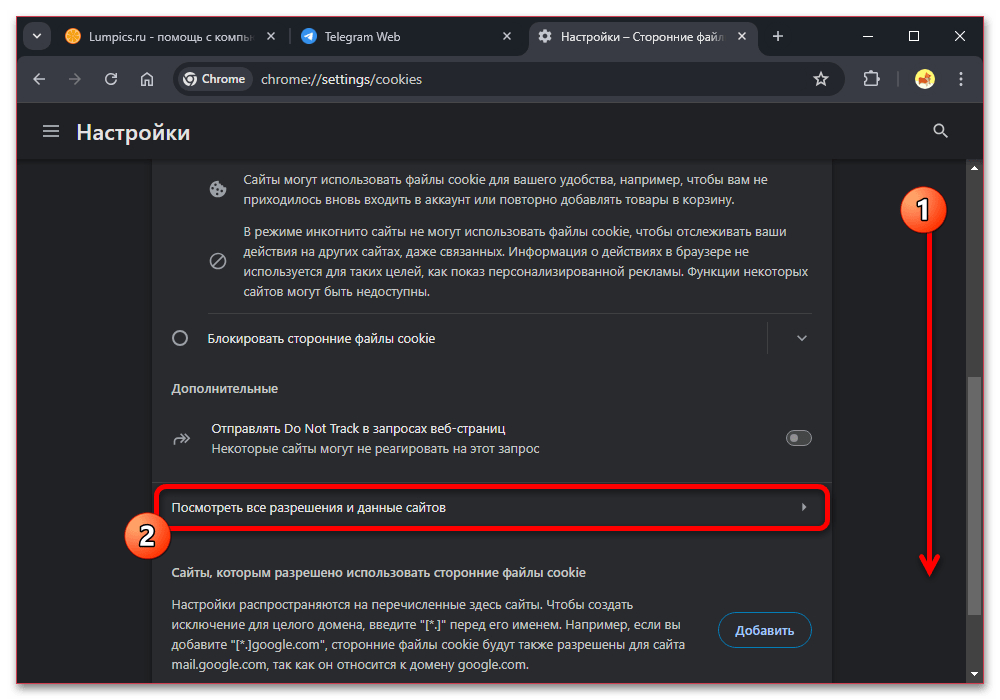Open the settings hamburger menu

tap(51, 132)
